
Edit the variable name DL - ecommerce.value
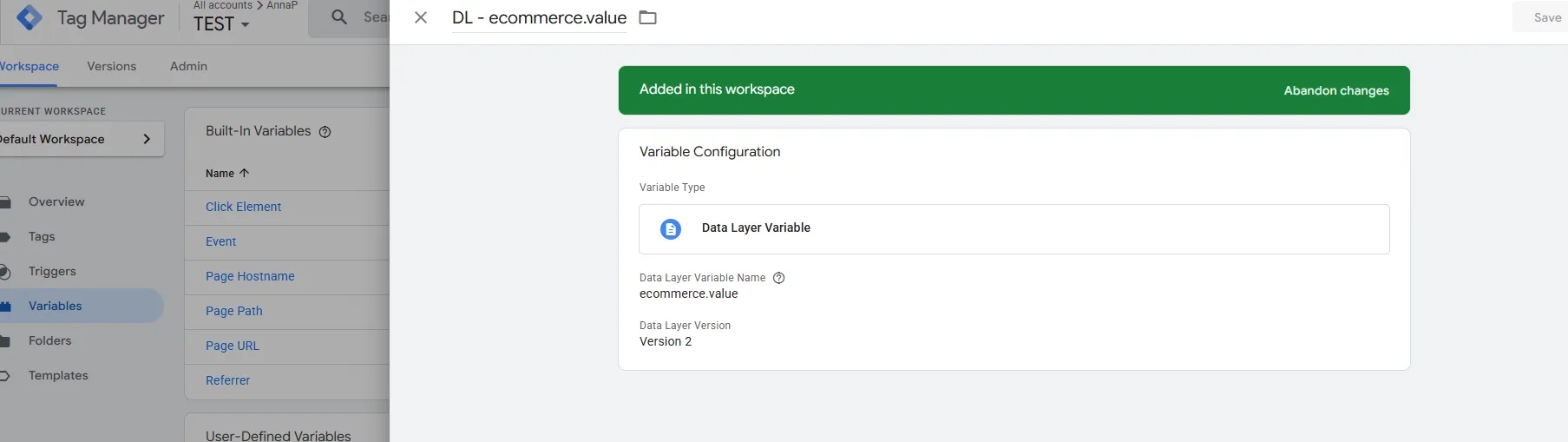coord(539,17)
